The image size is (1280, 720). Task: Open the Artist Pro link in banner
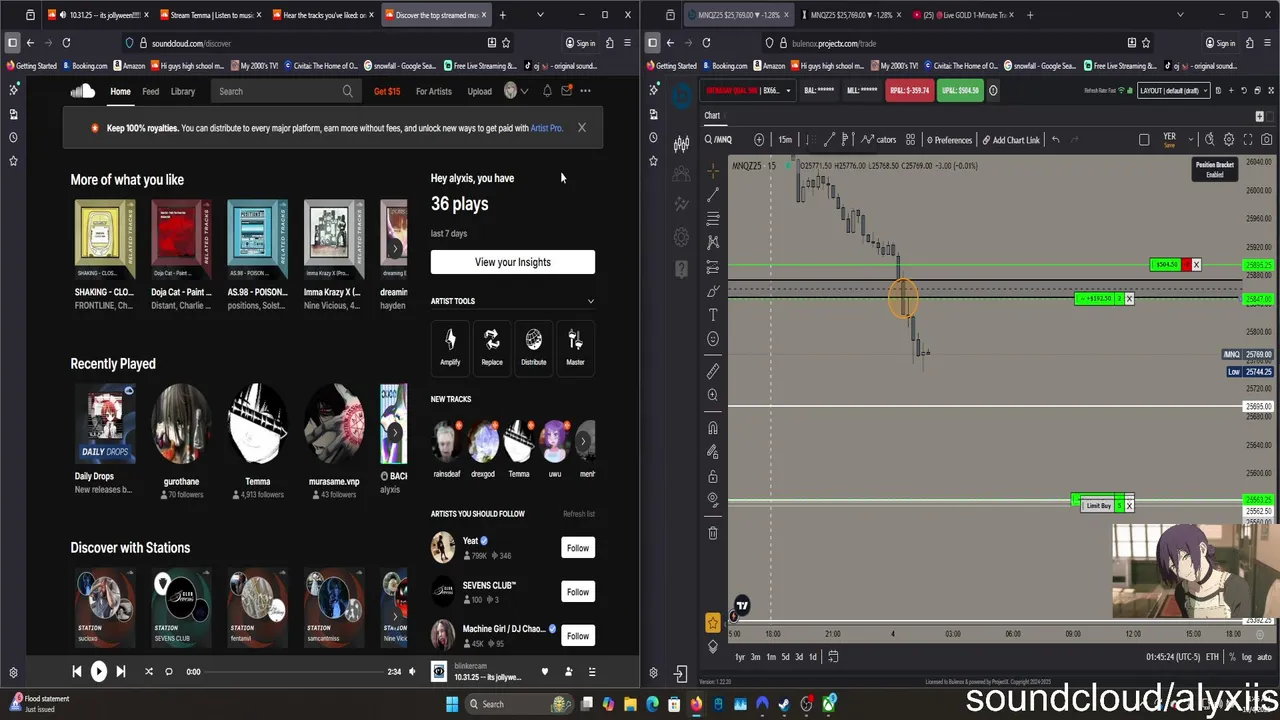tap(546, 128)
